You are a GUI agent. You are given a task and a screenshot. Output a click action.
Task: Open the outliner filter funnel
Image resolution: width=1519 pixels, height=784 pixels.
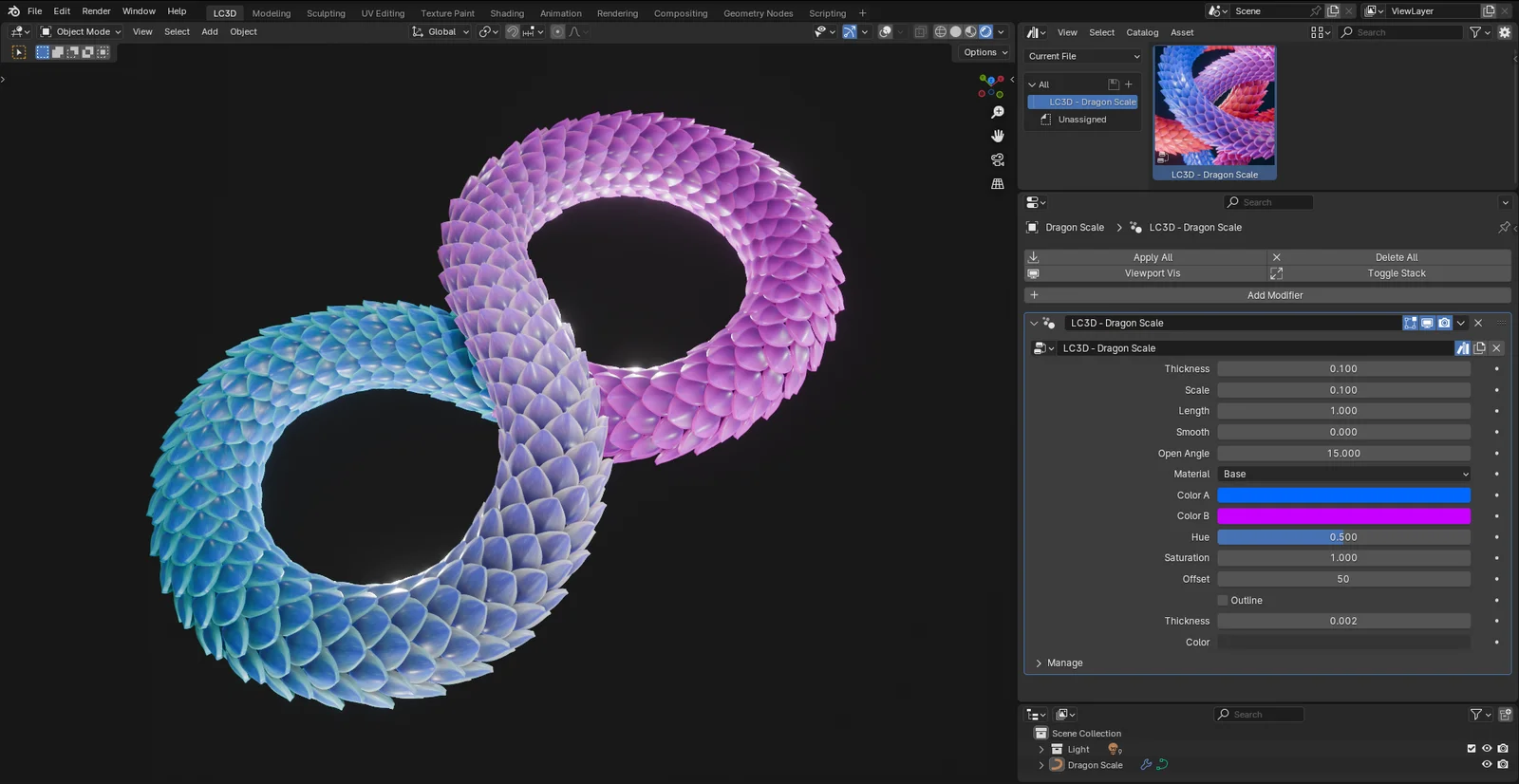coord(1475,715)
